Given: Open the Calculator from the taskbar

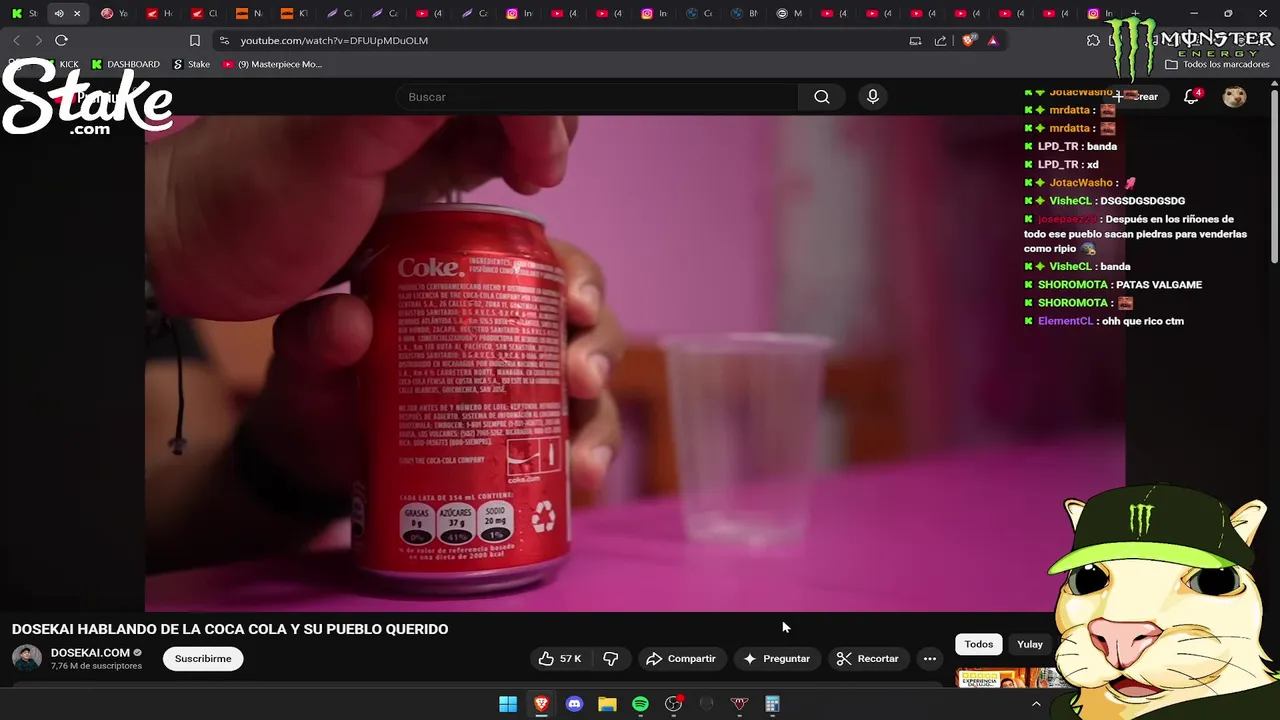Looking at the screenshot, I should click(x=772, y=704).
